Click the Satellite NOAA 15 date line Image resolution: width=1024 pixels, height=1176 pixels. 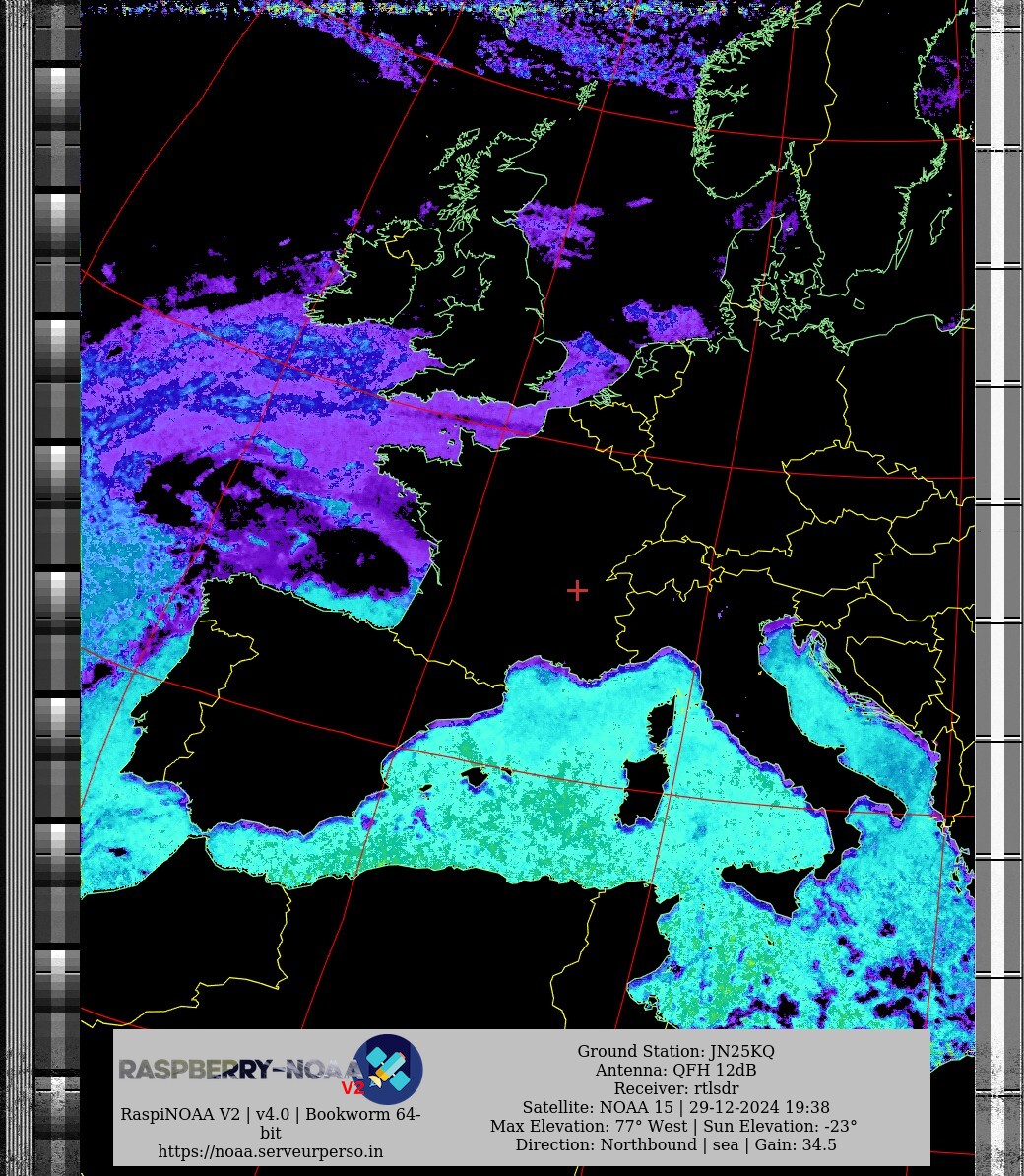675,1107
